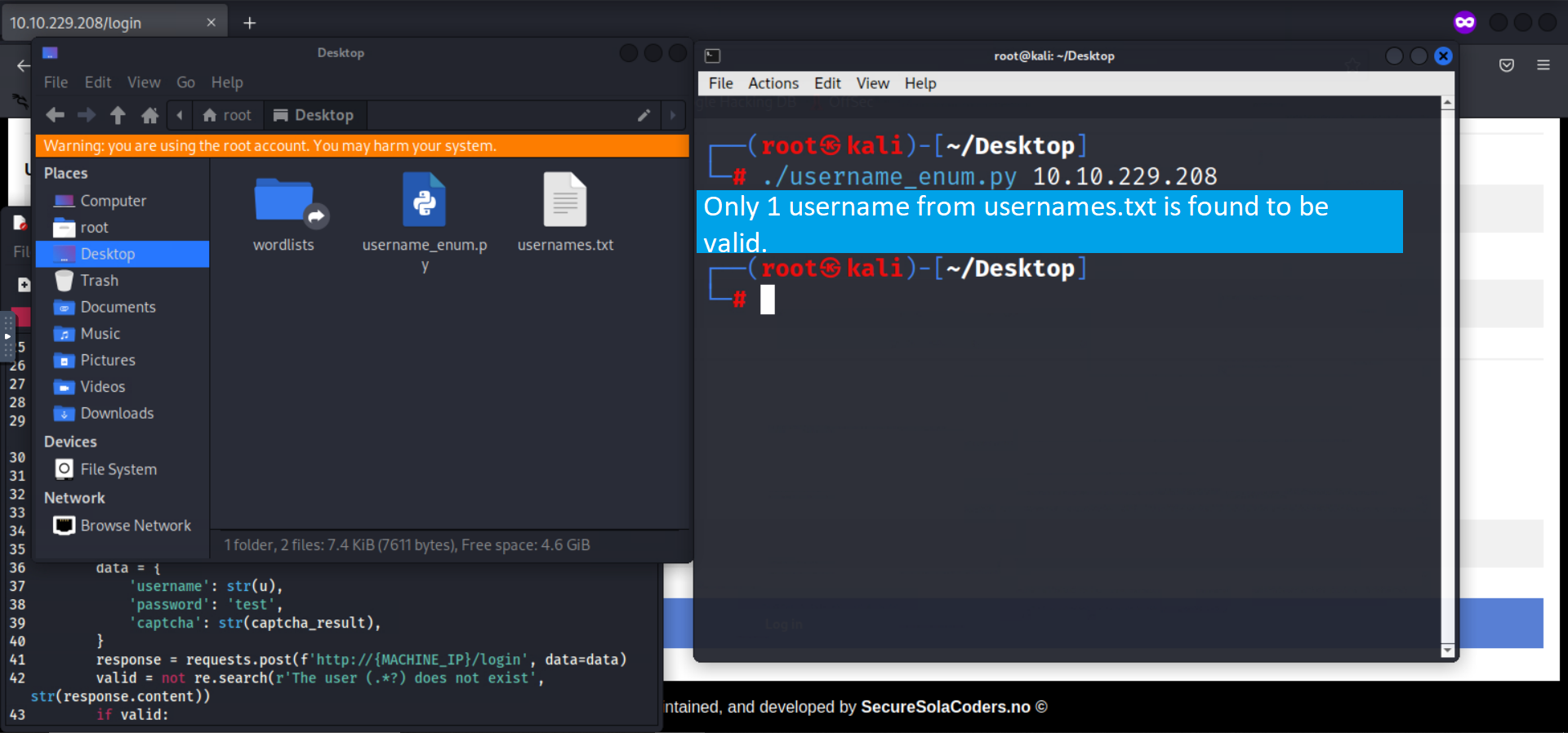Image resolution: width=1568 pixels, height=733 pixels.
Task: Click the forward arrow in file manager
Action: [x=87, y=115]
